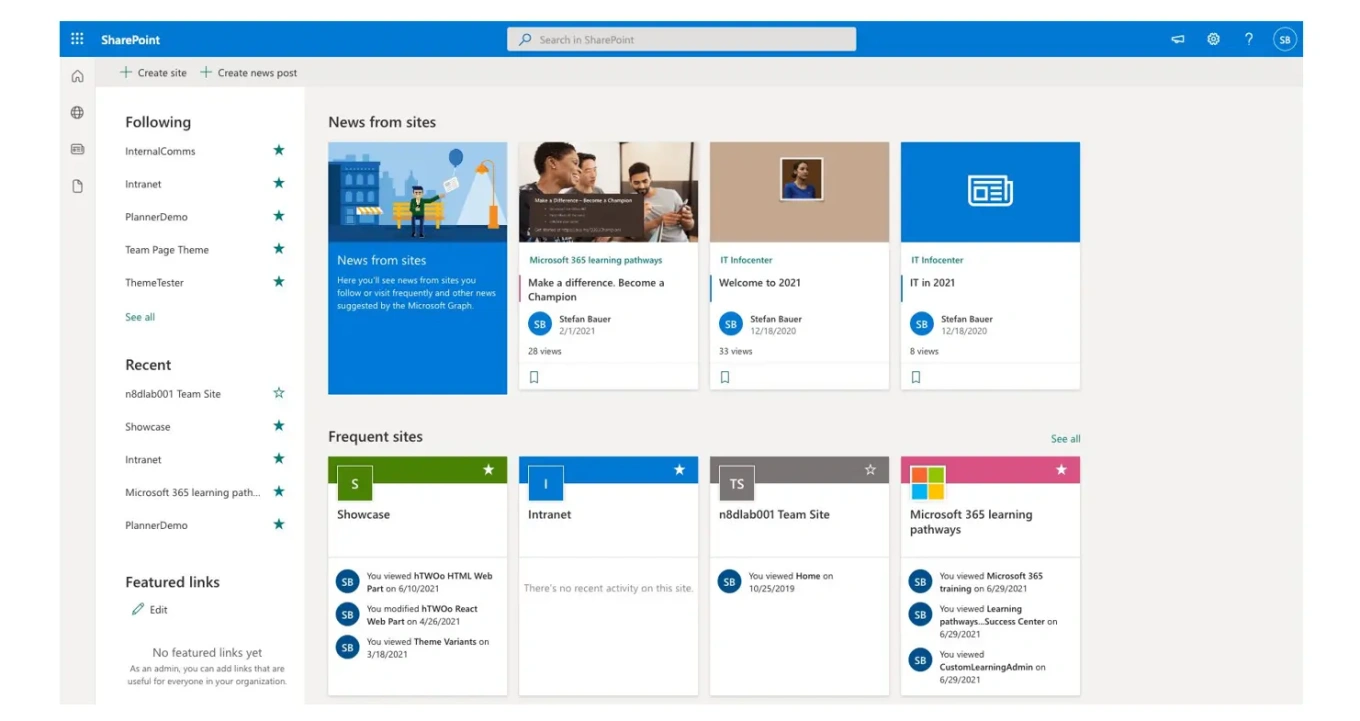Click the feedback megaphone icon
This screenshot has height=721, width=1360.
(1177, 38)
